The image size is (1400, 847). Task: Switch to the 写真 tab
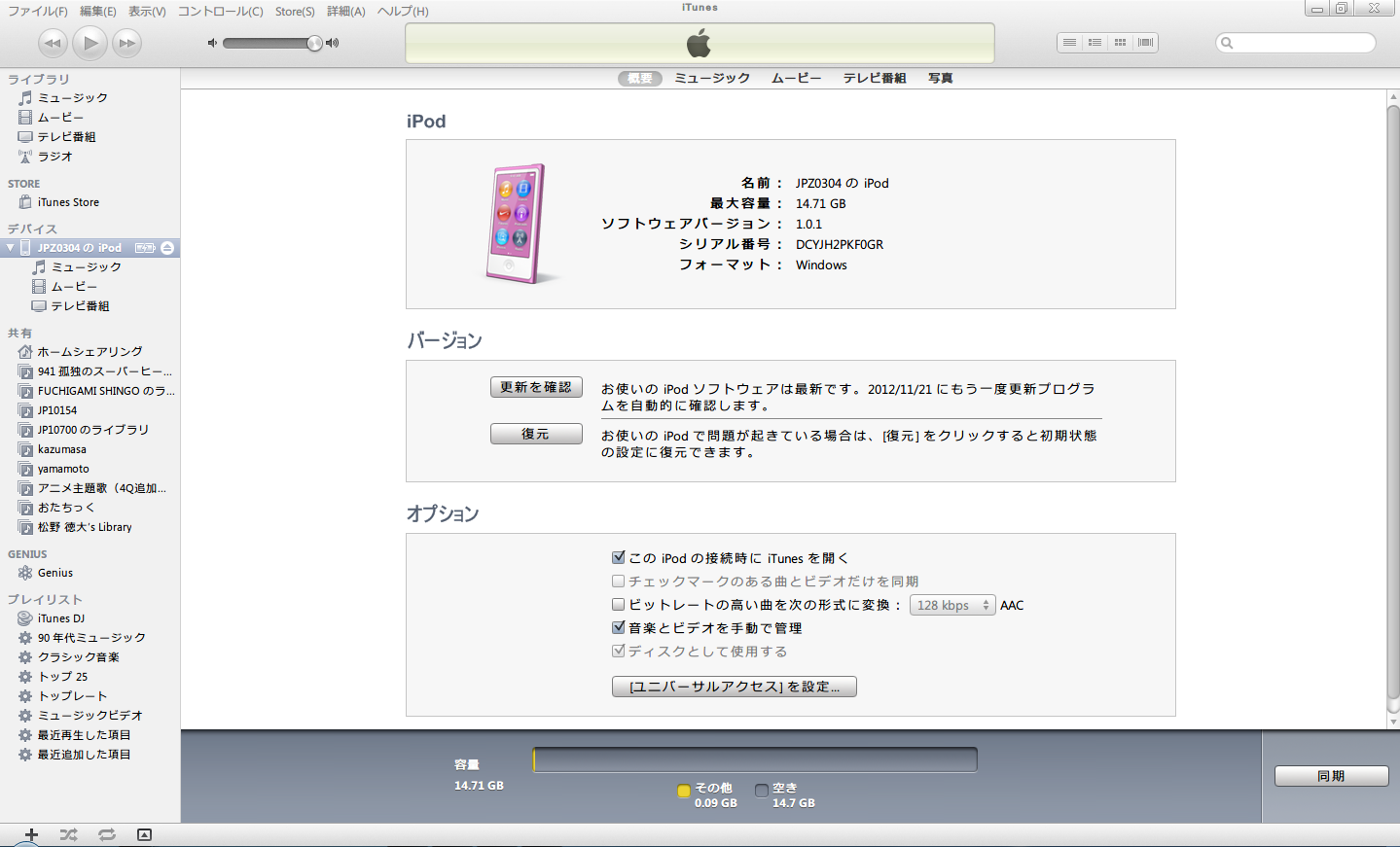(941, 79)
